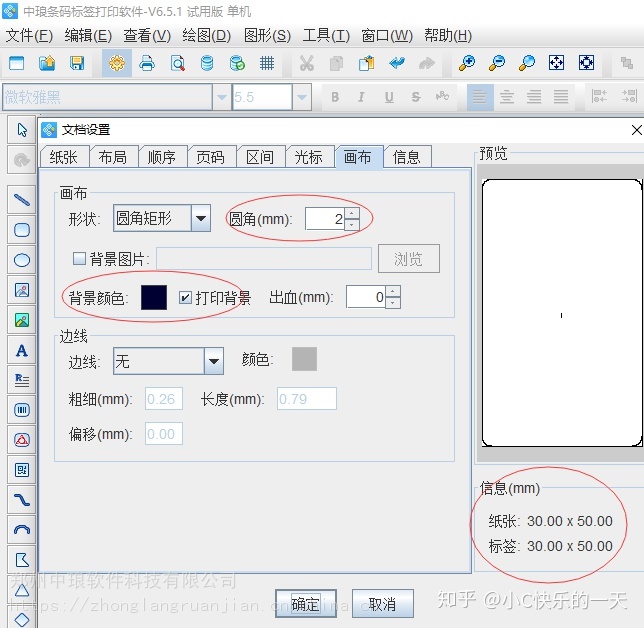Click the 浏览 browse button
This screenshot has width=644, height=628.
tap(408, 259)
